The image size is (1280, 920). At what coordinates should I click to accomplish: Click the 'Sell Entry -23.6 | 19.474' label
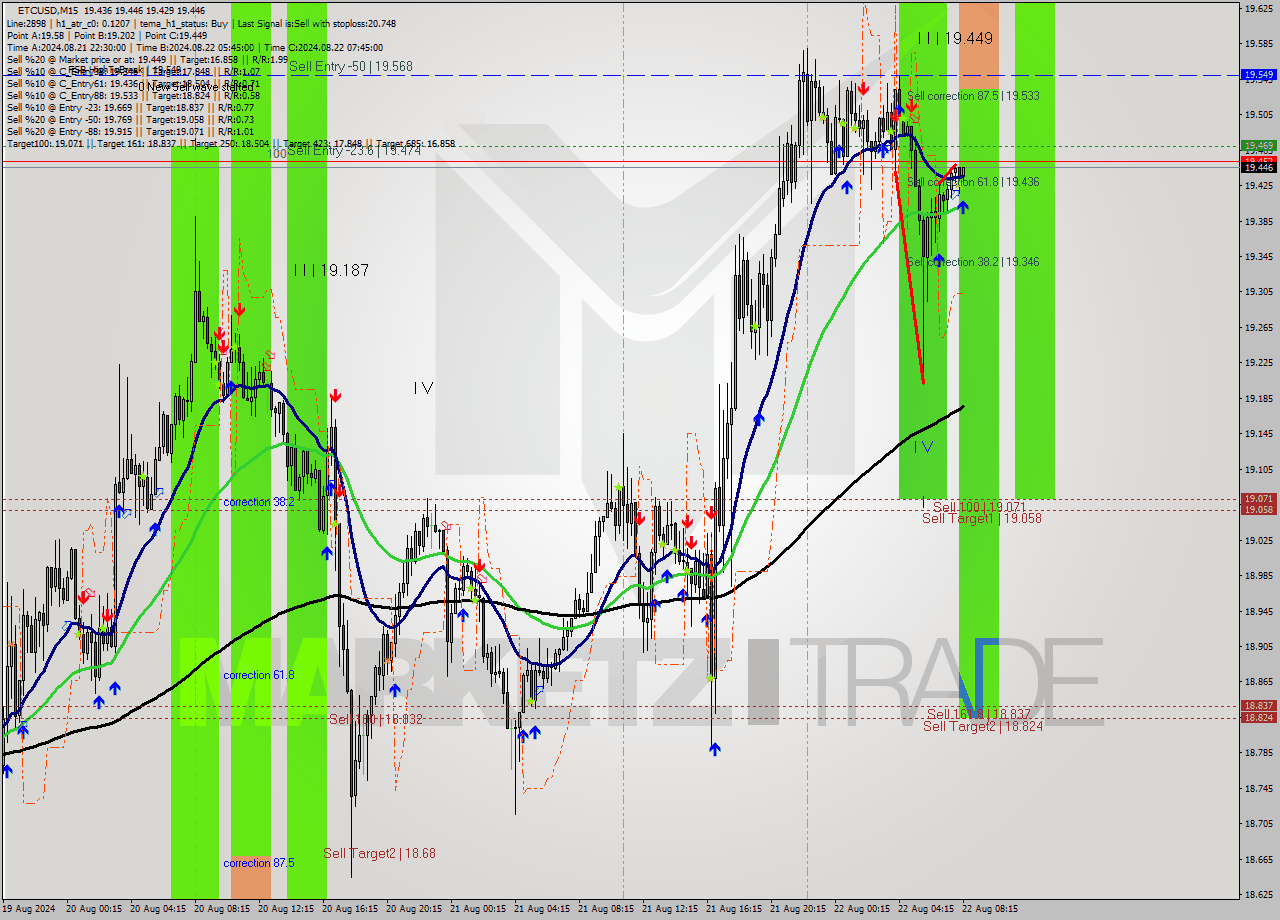tap(354, 150)
